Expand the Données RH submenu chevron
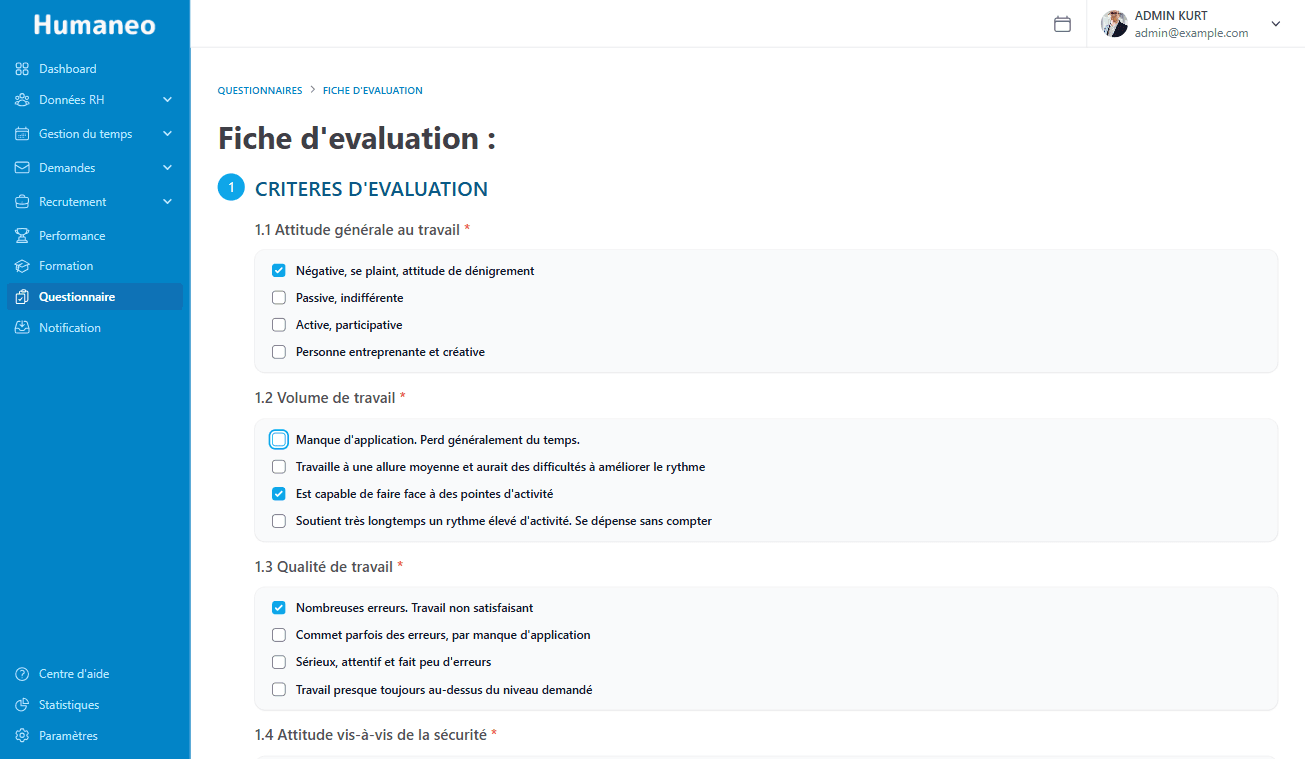Viewport: 1305px width, 759px height. click(167, 100)
